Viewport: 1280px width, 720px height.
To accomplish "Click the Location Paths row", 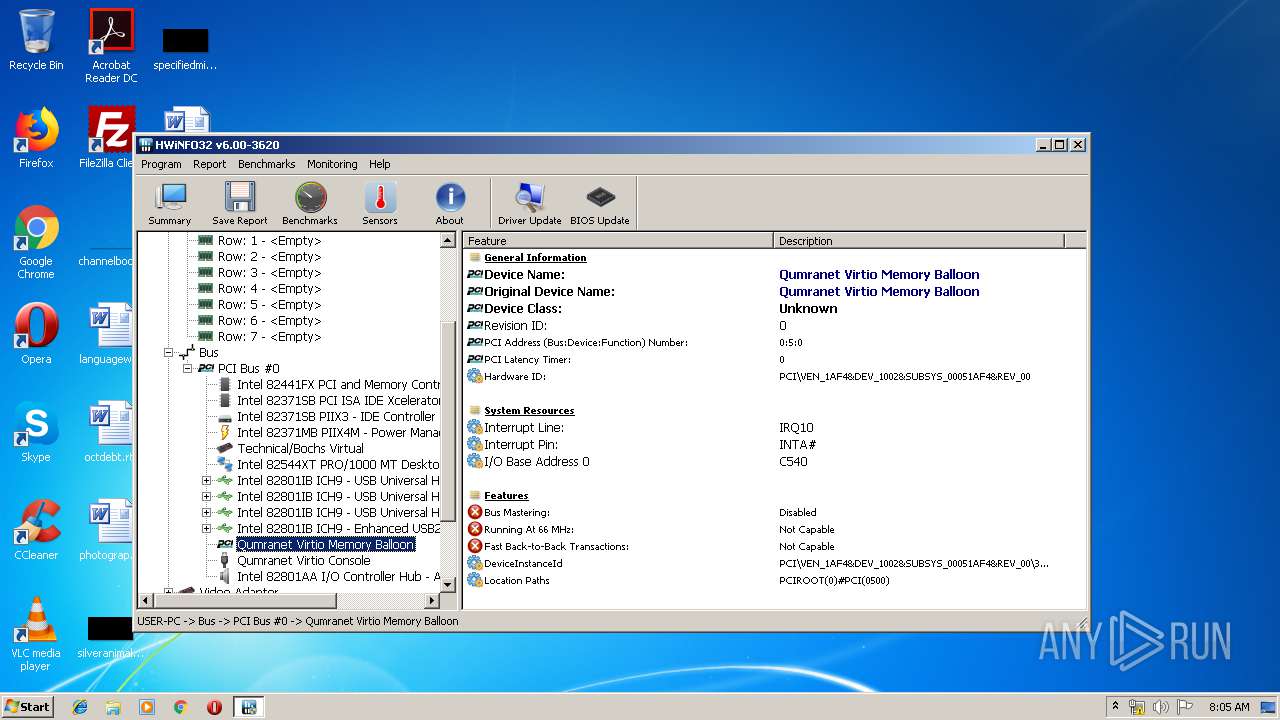I will (774, 581).
